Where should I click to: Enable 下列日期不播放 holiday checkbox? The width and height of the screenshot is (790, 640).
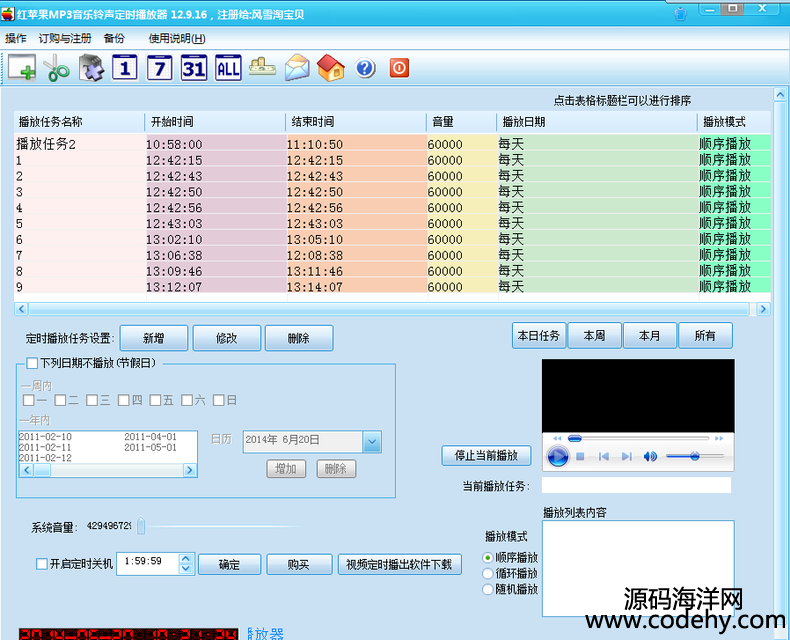33,363
